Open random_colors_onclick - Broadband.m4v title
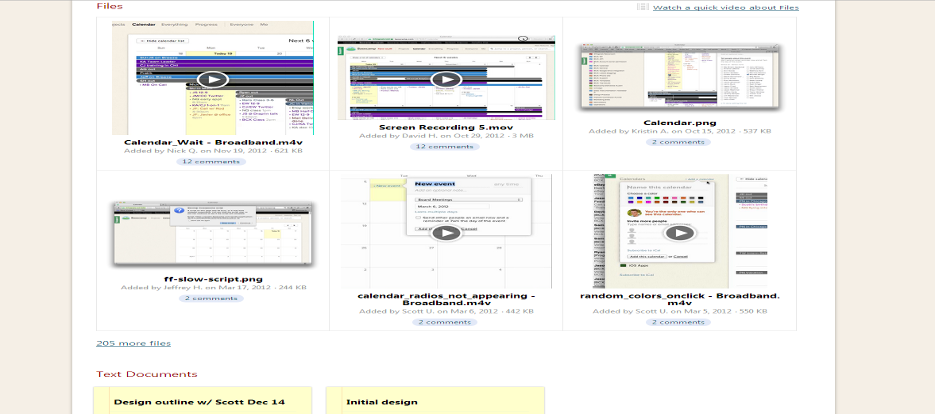The width and height of the screenshot is (935, 414). (x=680, y=299)
